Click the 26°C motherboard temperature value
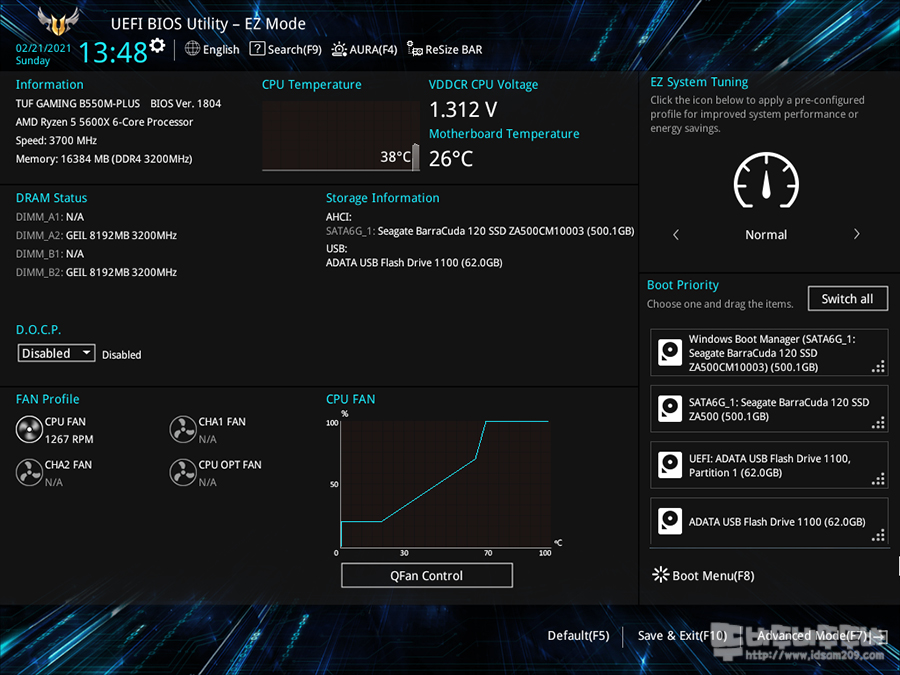 (451, 158)
